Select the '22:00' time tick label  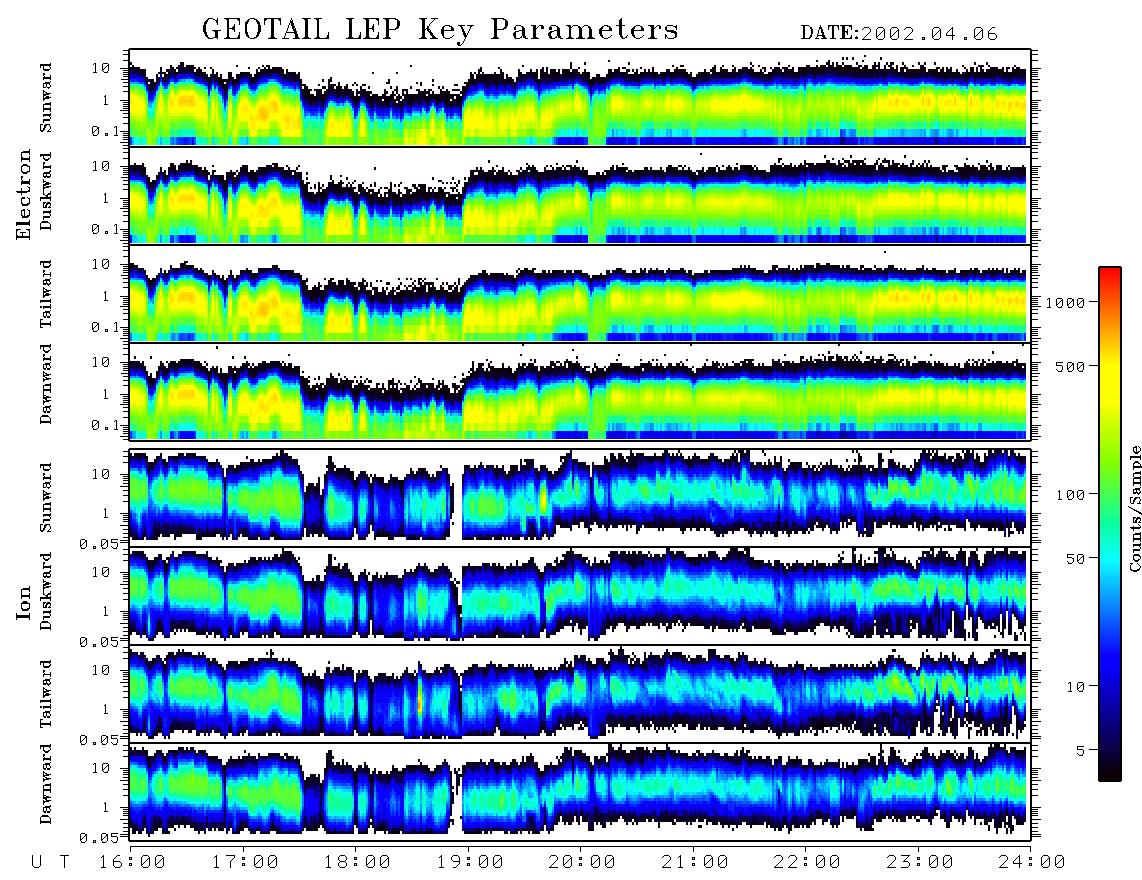pyautogui.click(x=807, y=862)
